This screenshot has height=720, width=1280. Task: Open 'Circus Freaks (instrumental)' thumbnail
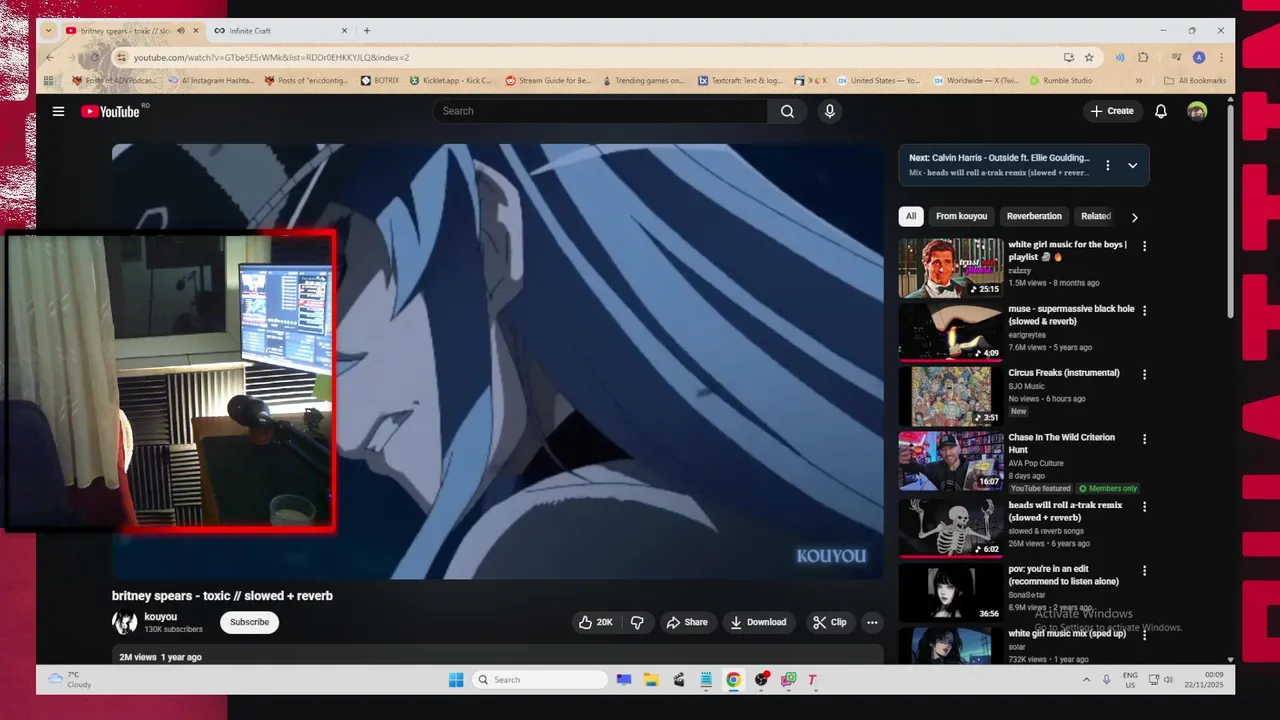tap(951, 397)
